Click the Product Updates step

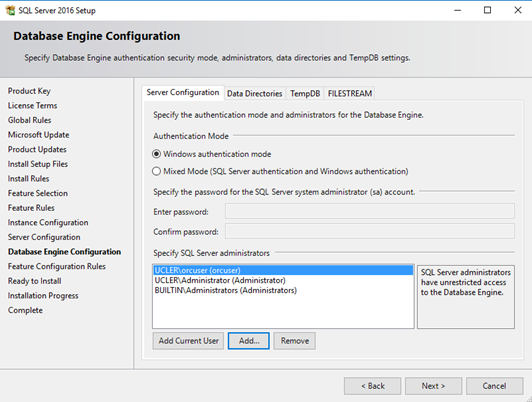click(37, 149)
